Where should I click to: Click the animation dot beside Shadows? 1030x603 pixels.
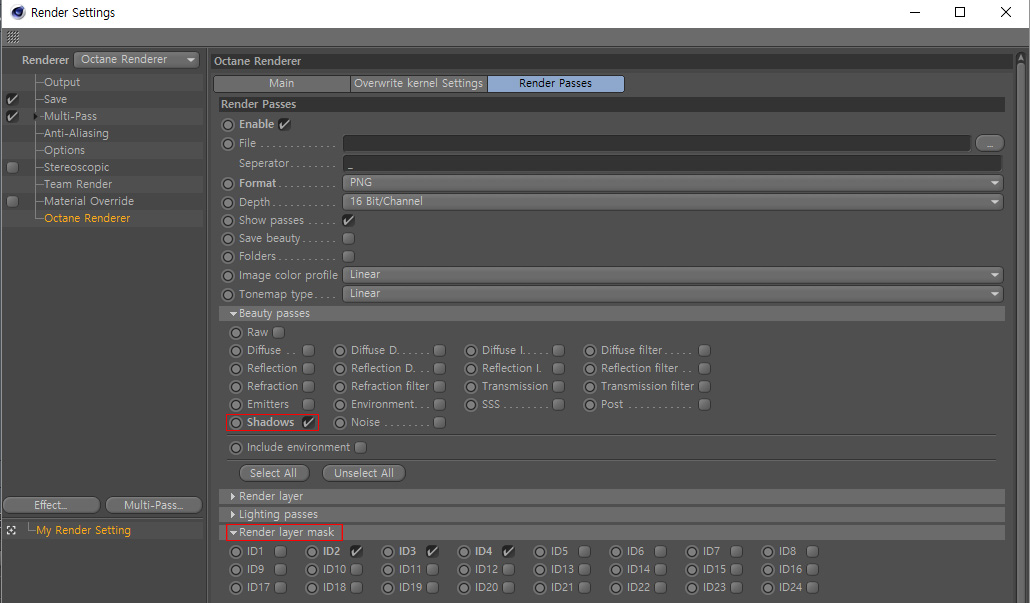point(236,423)
